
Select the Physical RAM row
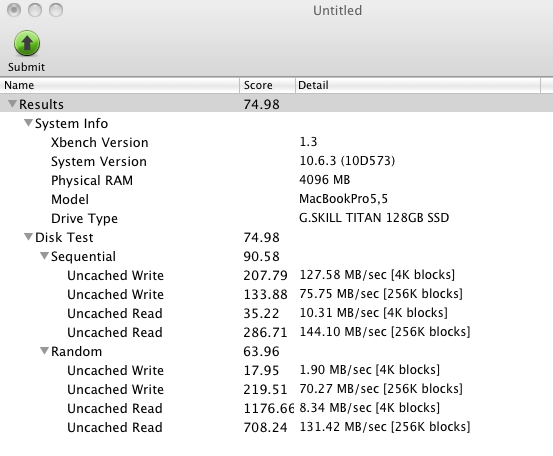pyautogui.click(x=276, y=180)
